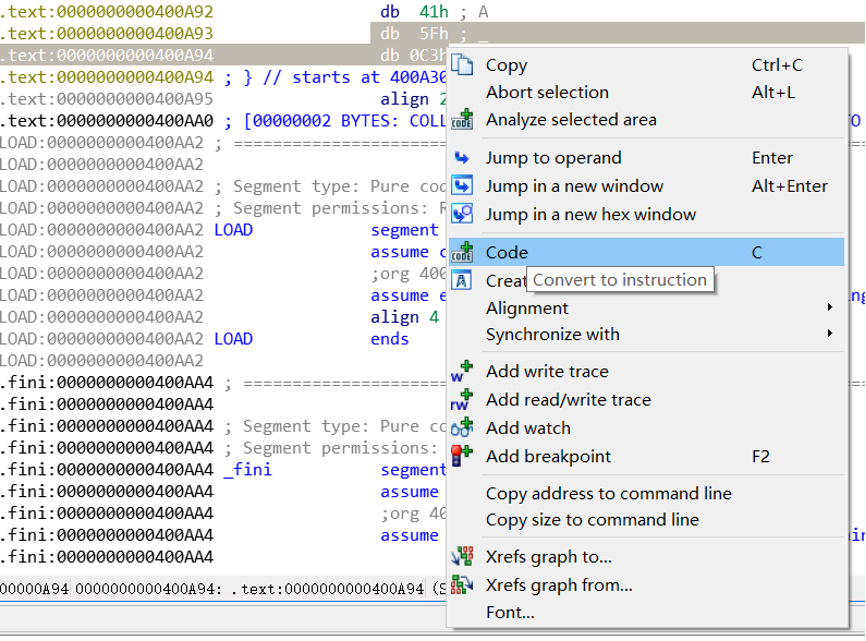Click the 'ends' keyword on the LOAD line
Image resolution: width=866 pixels, height=641 pixels.
pos(389,339)
